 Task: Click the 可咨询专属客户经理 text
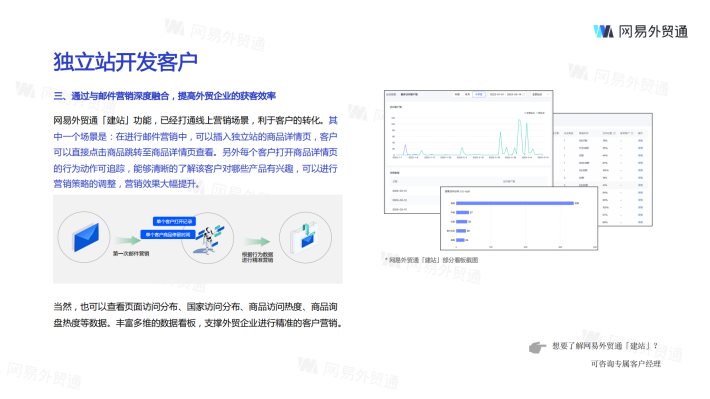(x=626, y=364)
